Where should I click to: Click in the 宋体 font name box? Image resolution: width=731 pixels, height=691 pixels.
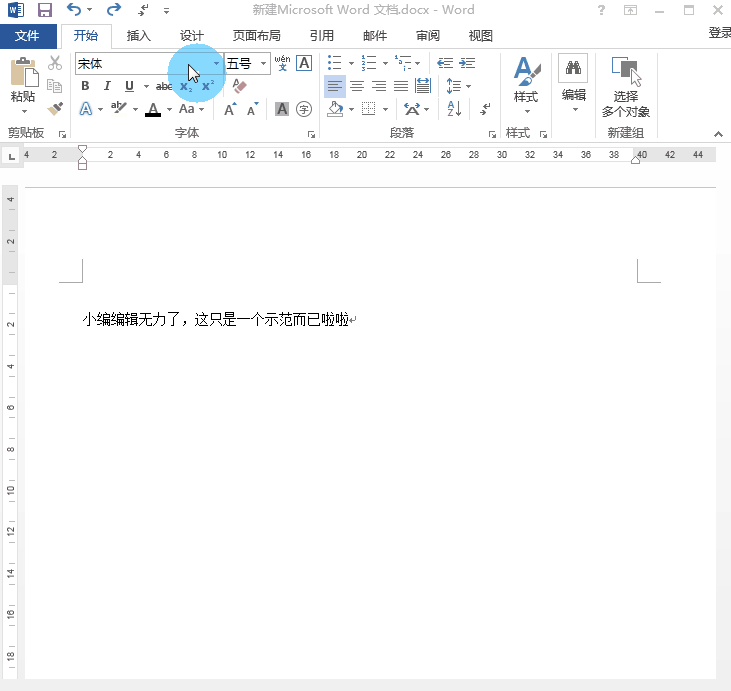tap(130, 63)
